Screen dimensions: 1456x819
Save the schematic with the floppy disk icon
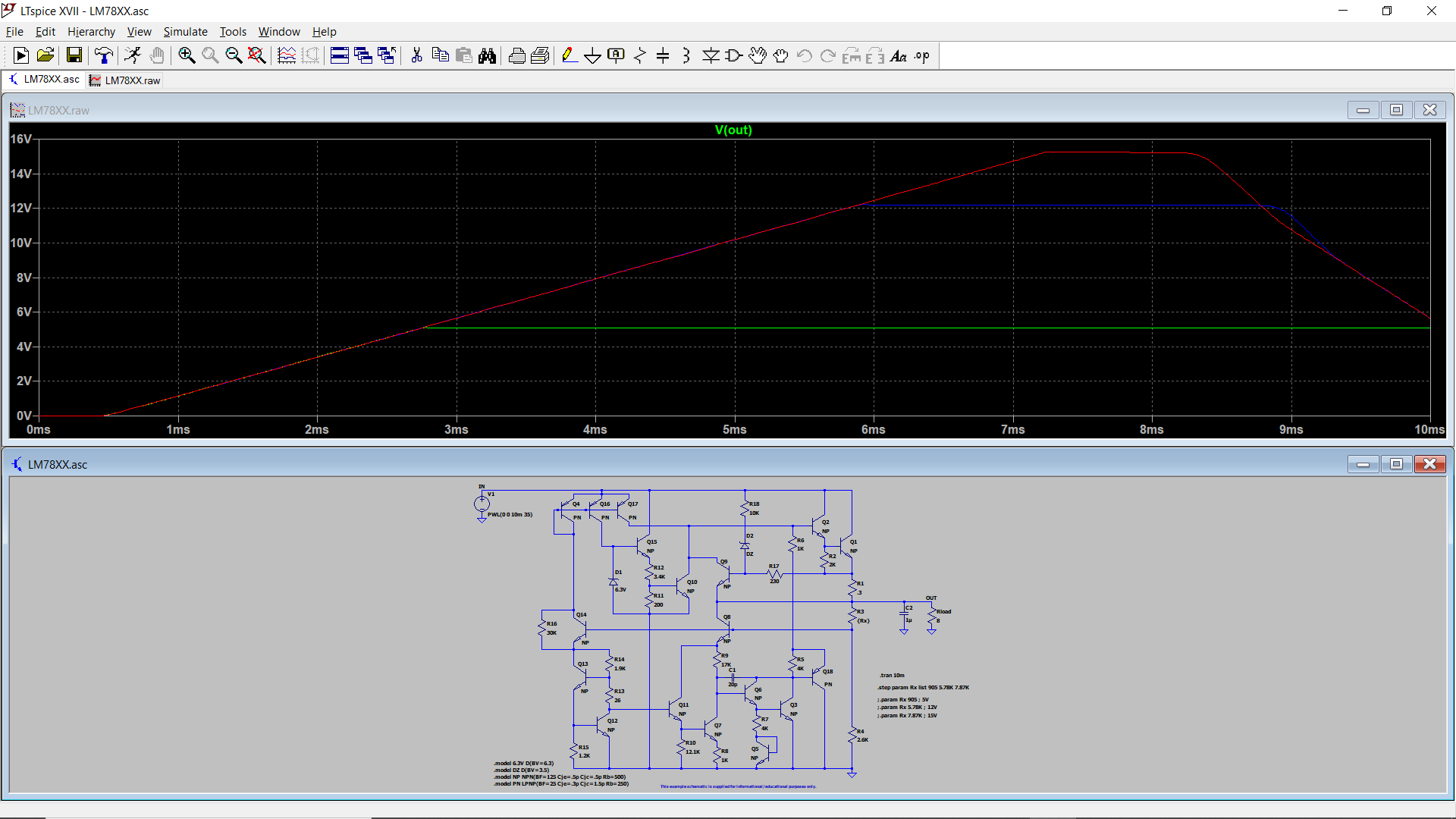pyautogui.click(x=74, y=55)
